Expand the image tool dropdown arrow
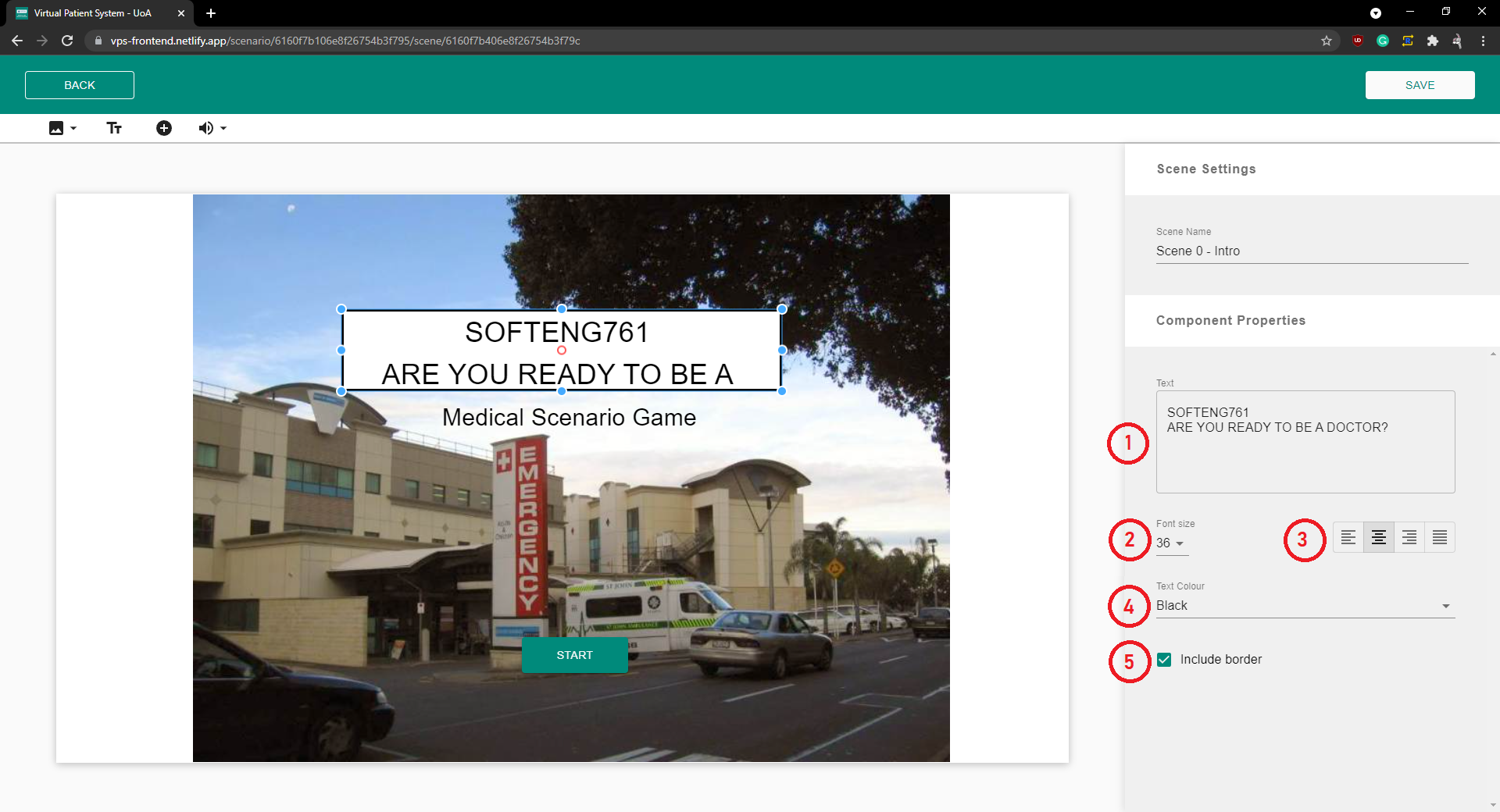 [x=73, y=127]
